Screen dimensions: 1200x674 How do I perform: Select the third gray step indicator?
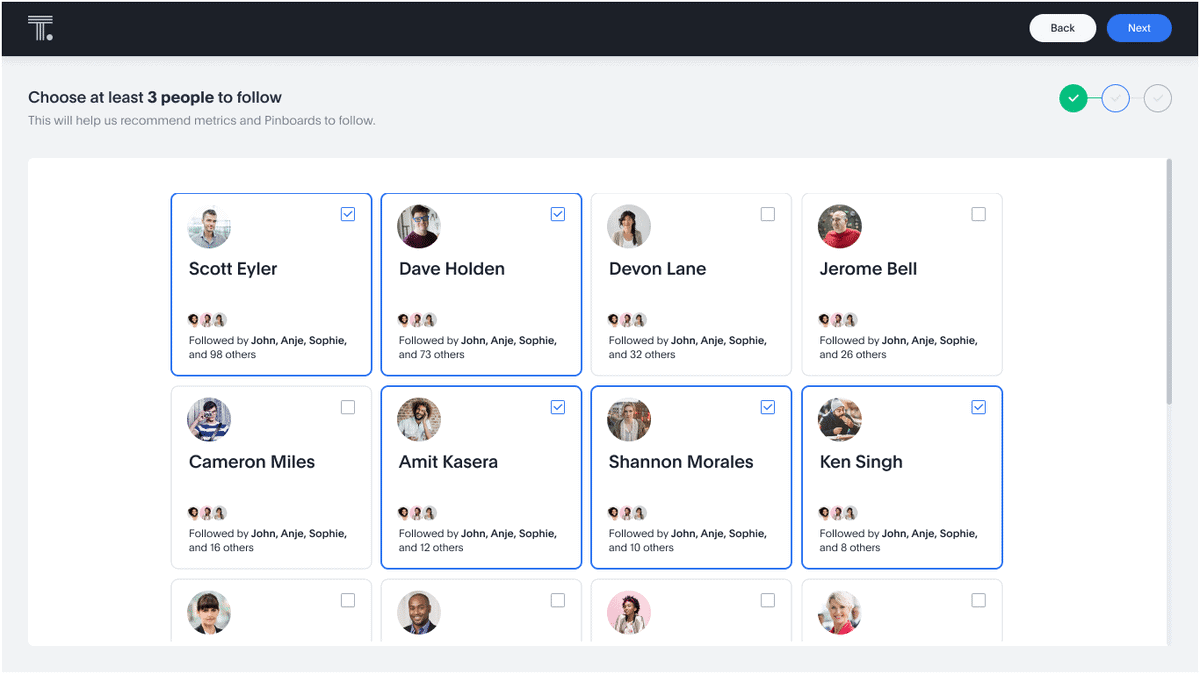[x=1158, y=98]
